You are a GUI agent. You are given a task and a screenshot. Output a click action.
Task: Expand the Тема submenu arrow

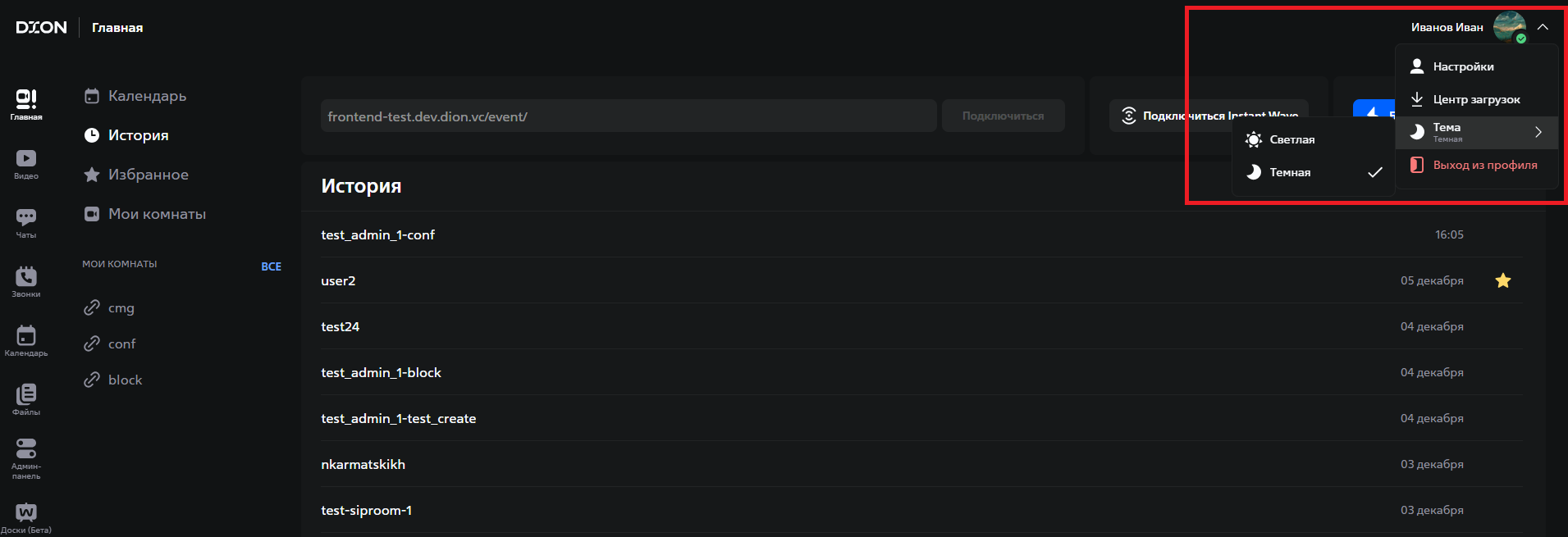tap(1538, 132)
